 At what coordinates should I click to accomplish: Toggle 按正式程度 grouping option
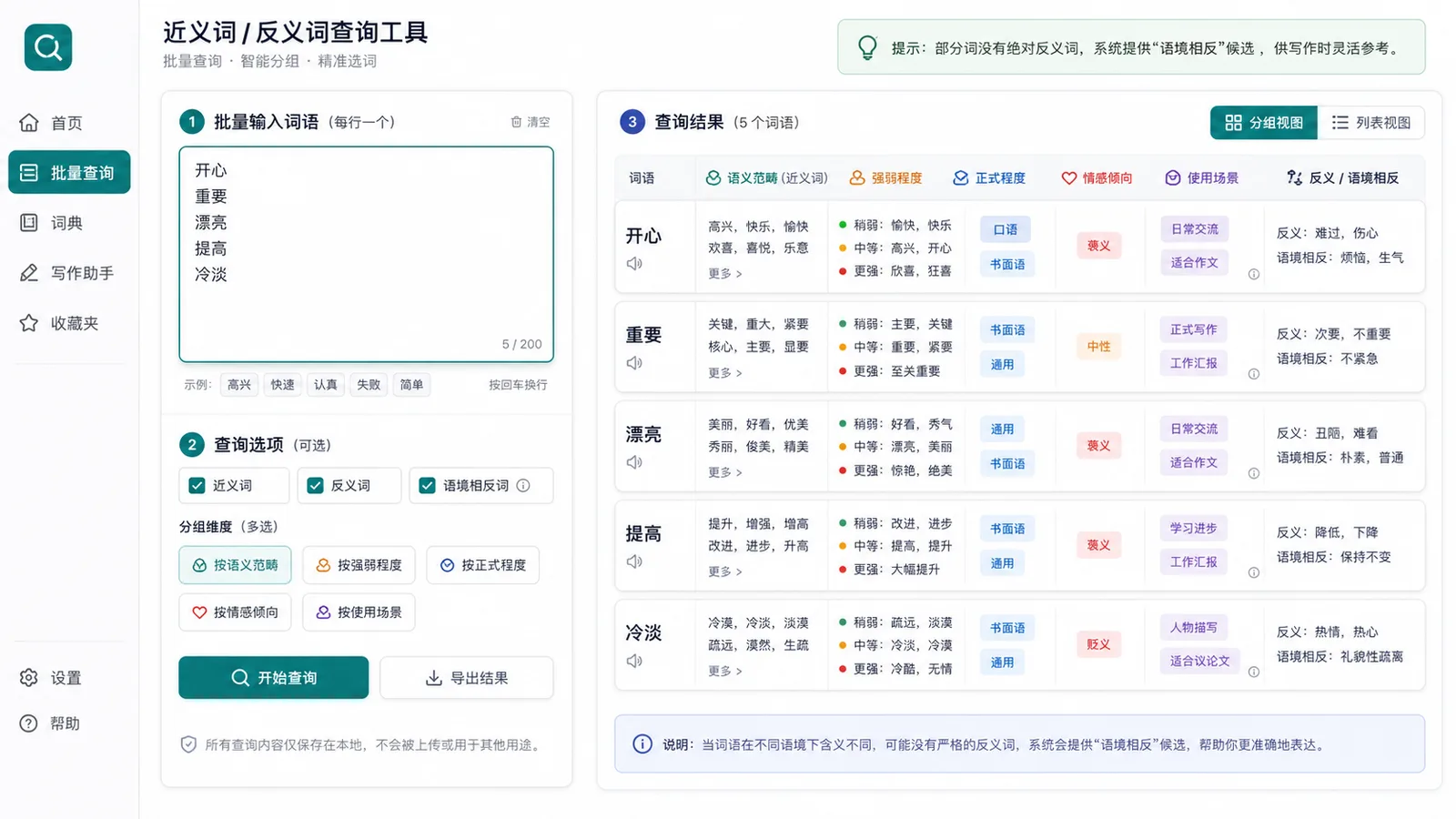pyautogui.click(x=482, y=565)
